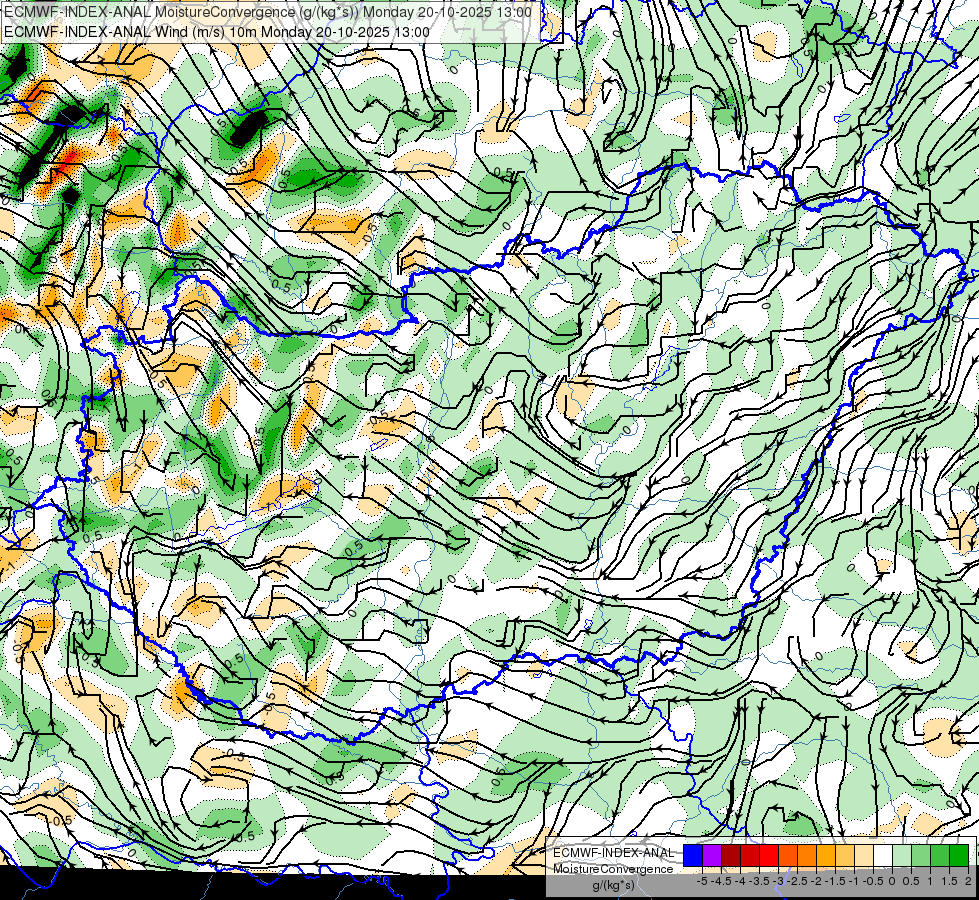
Task: Select legend swatch between -4 and -3.5
Action: (750, 856)
